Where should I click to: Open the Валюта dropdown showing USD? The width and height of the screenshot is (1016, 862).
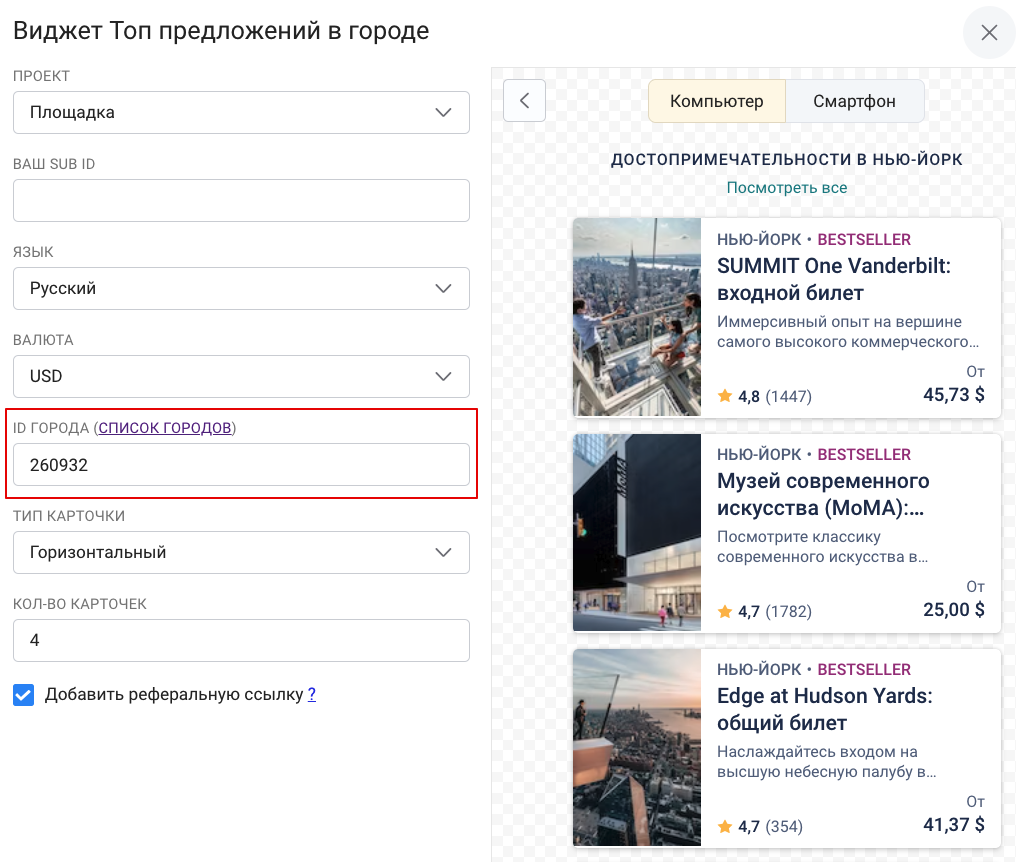point(241,377)
